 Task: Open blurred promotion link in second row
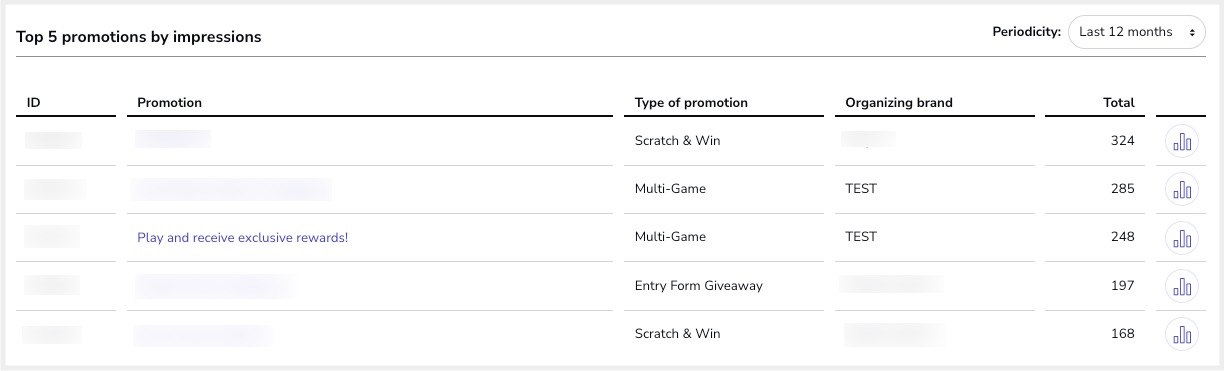click(233, 189)
